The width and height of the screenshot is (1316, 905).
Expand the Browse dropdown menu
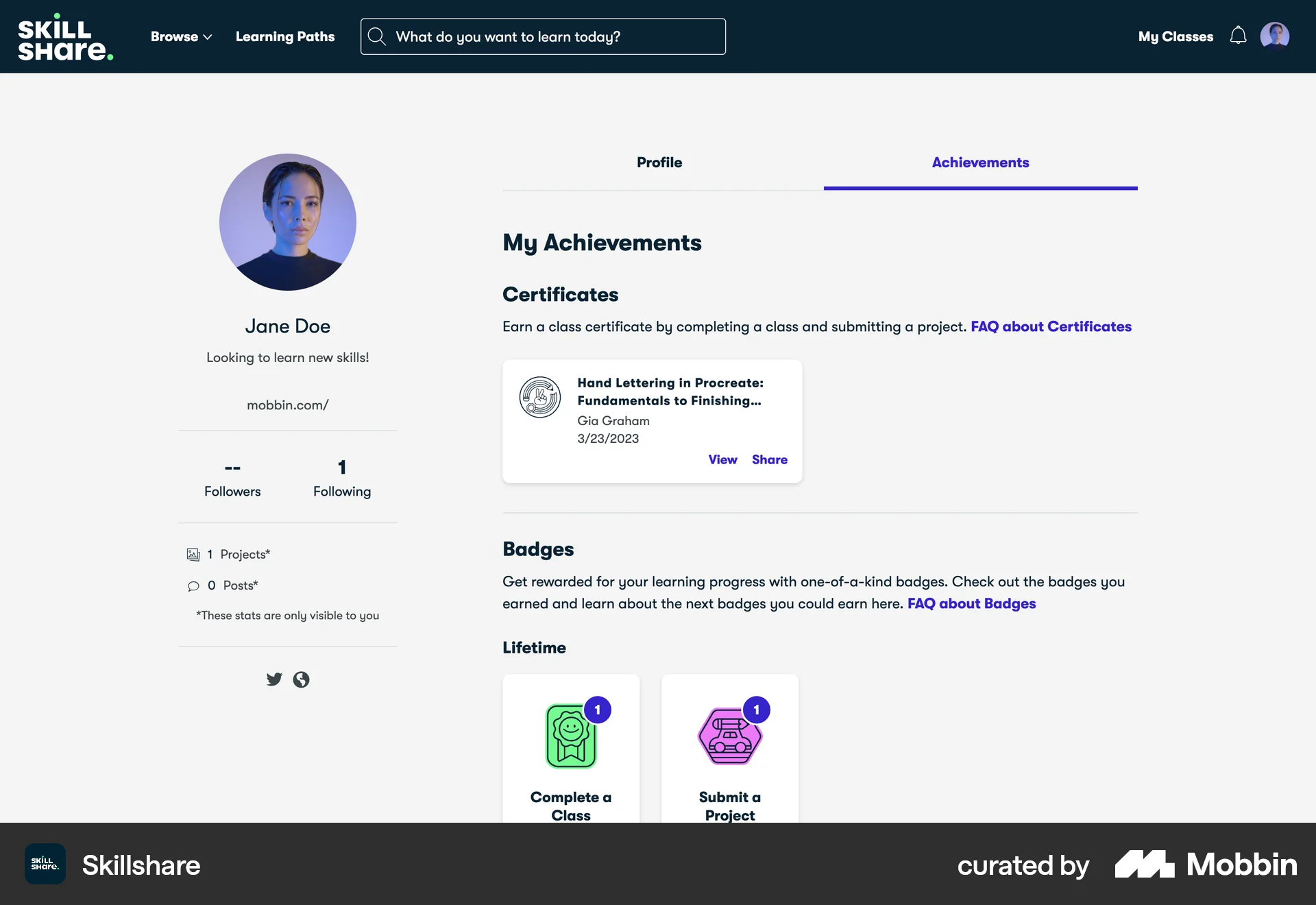click(180, 36)
